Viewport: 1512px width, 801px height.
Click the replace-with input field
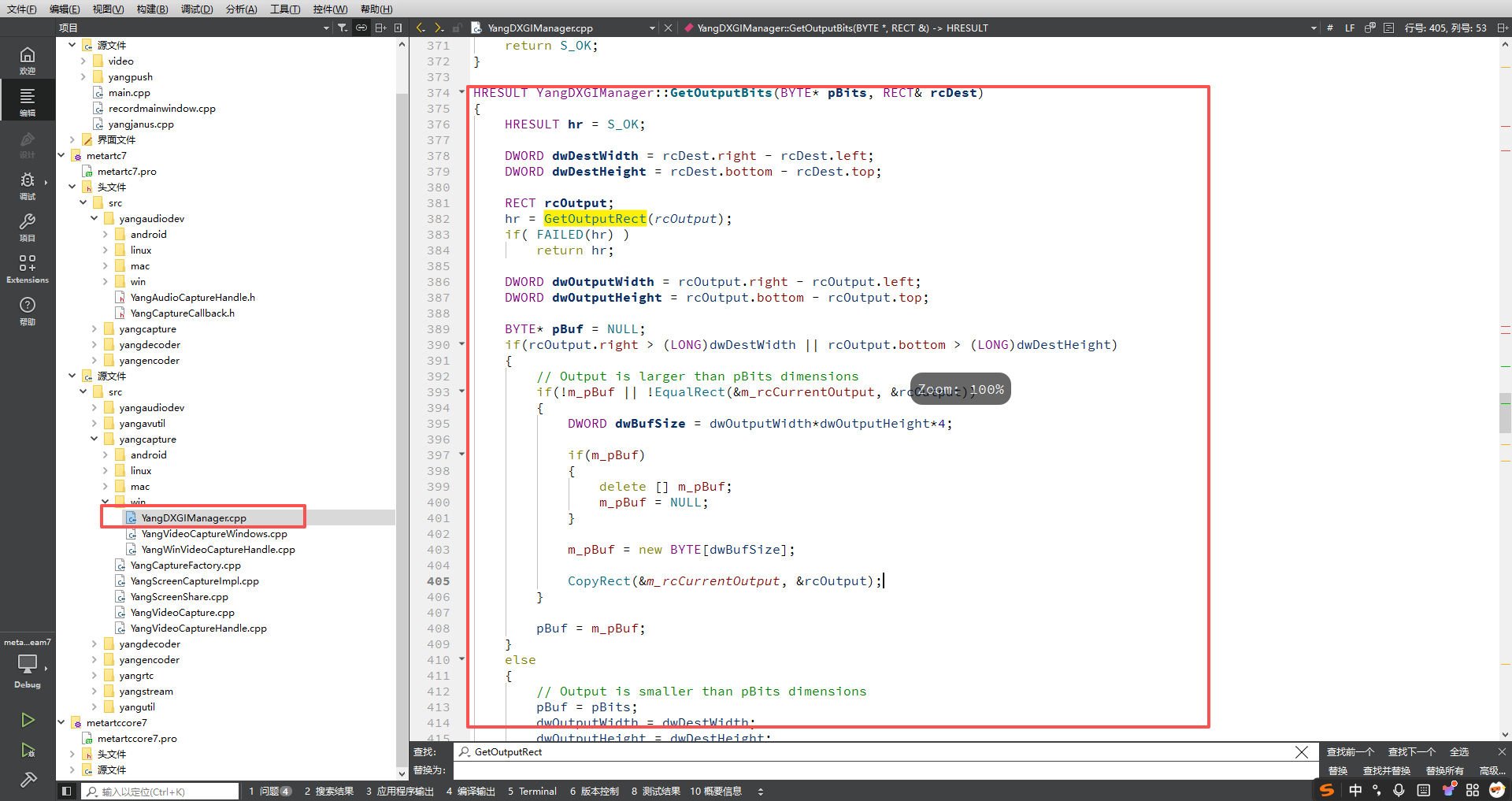tap(886, 771)
